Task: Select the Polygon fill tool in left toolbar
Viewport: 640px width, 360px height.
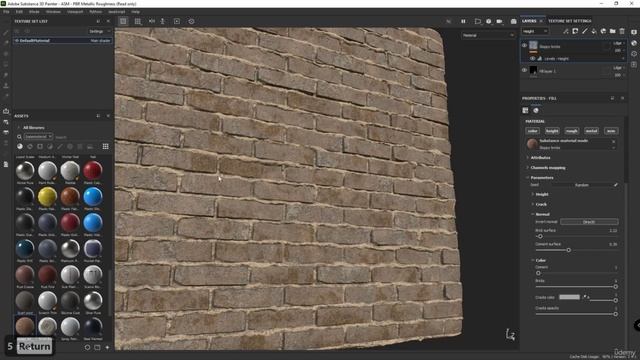Action: [6, 64]
